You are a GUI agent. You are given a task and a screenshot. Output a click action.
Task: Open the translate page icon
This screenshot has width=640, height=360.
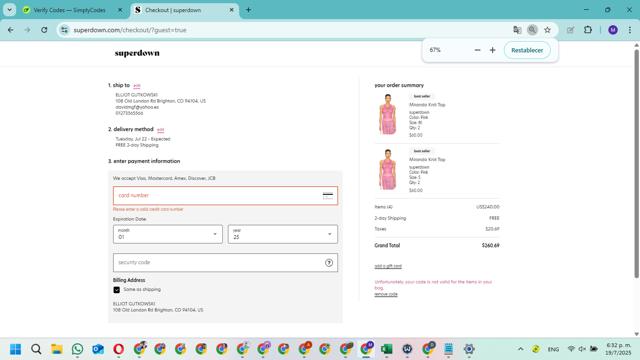click(x=517, y=30)
